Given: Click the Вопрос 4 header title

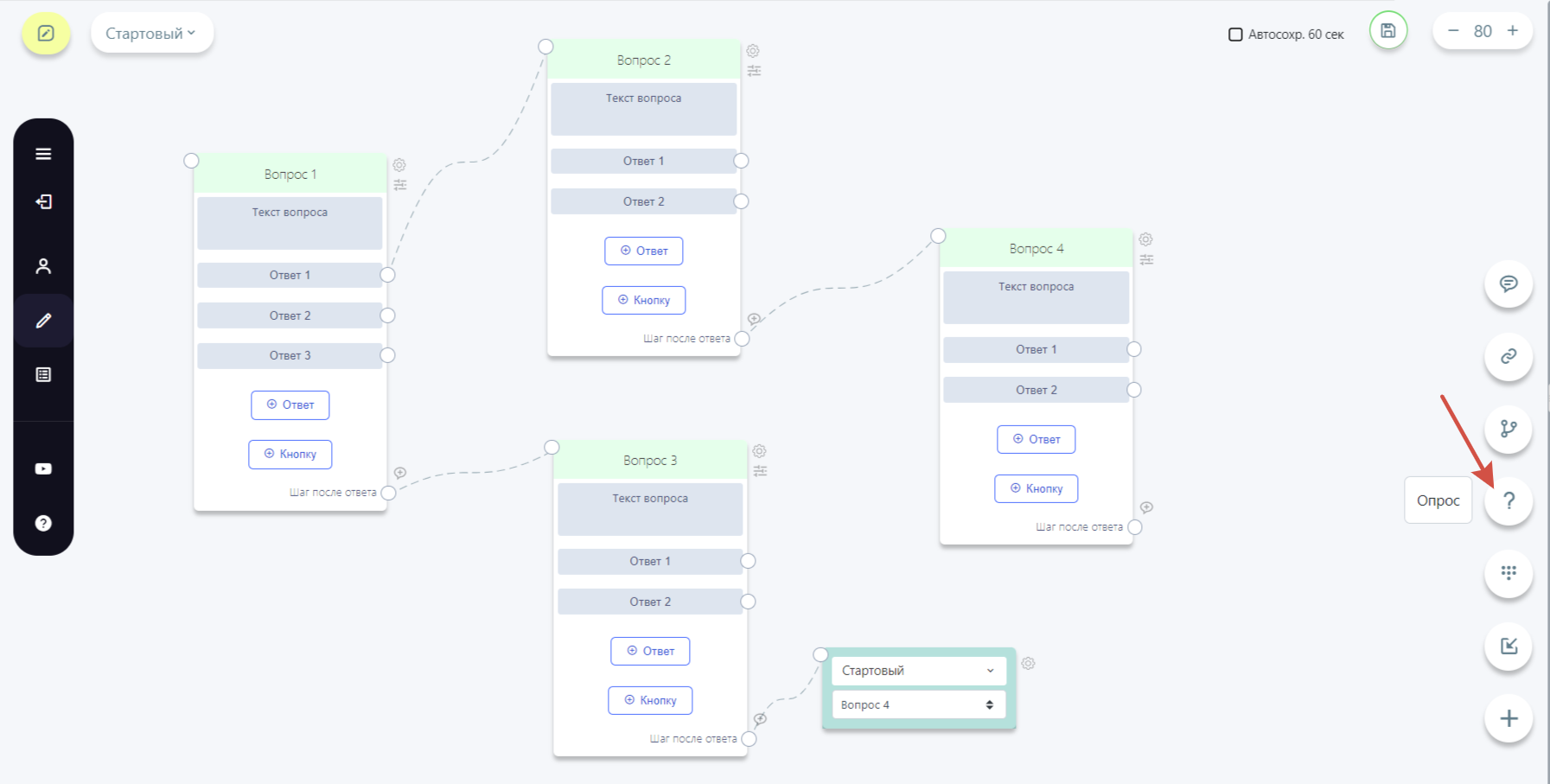Looking at the screenshot, I should click(x=1037, y=249).
